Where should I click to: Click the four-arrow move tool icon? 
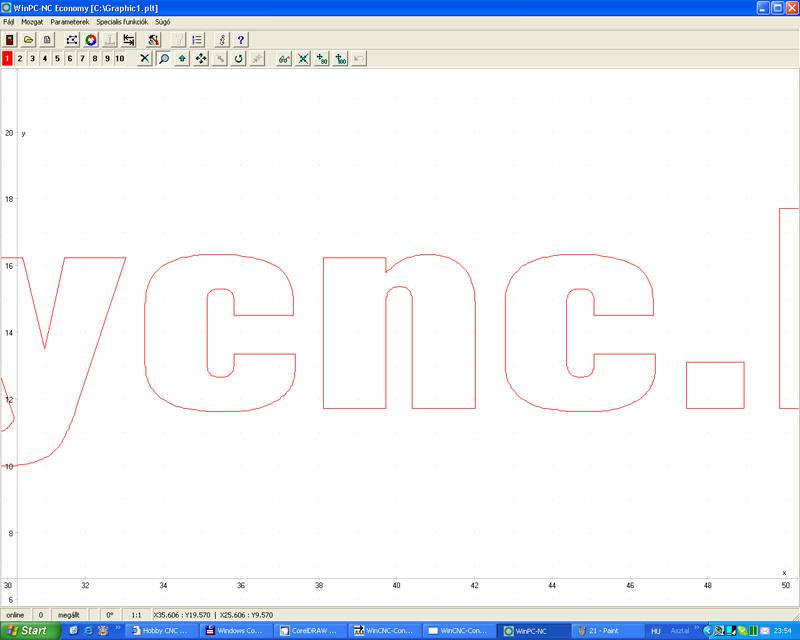point(201,59)
